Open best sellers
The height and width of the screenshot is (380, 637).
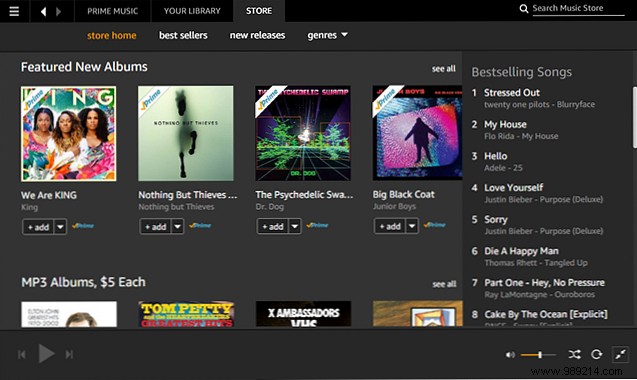click(183, 35)
